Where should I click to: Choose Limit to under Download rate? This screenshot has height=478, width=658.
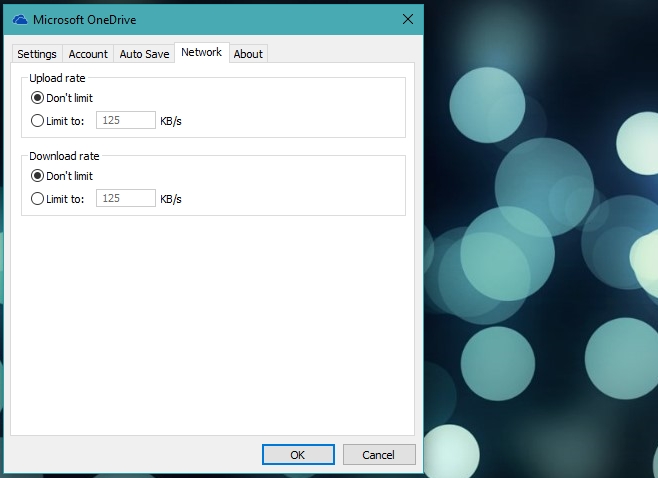(57, 199)
